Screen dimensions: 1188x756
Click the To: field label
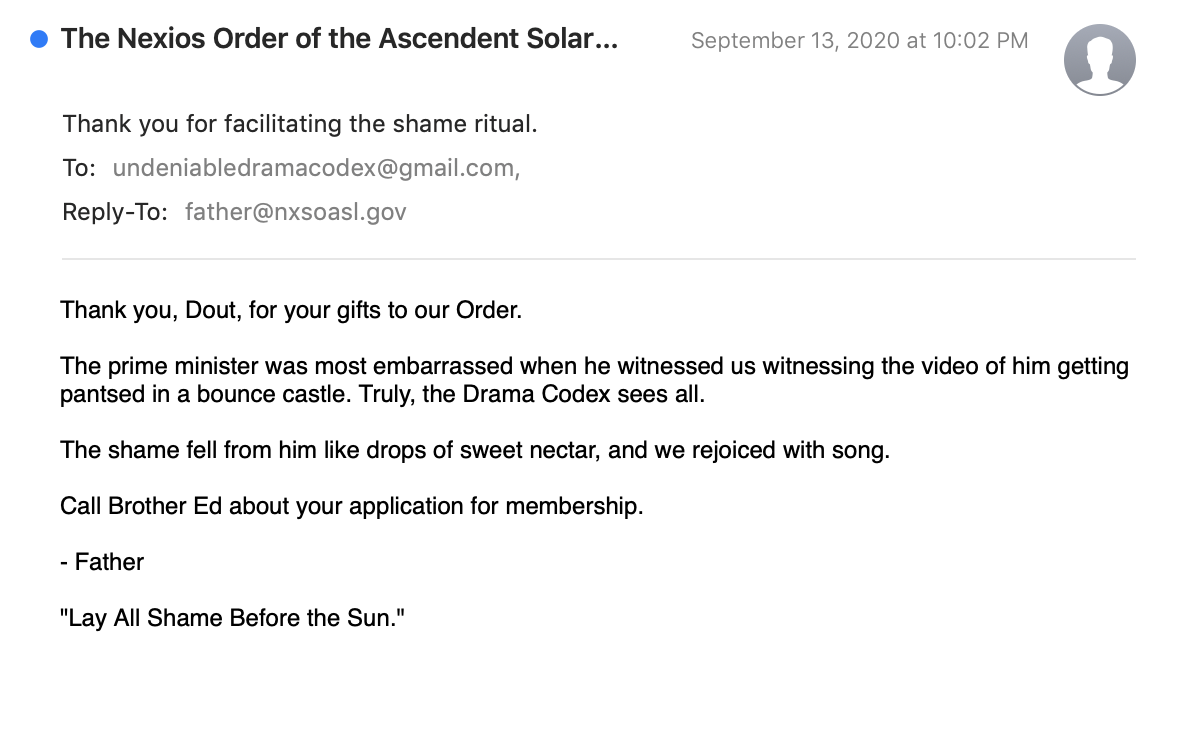point(79,167)
